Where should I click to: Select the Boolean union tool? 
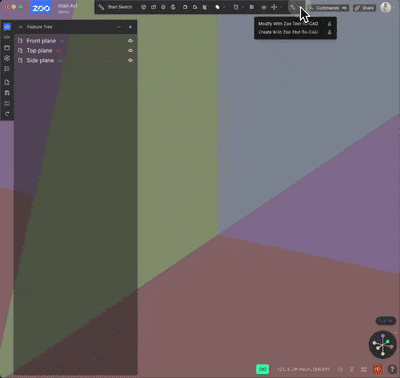pyautogui.click(x=217, y=7)
